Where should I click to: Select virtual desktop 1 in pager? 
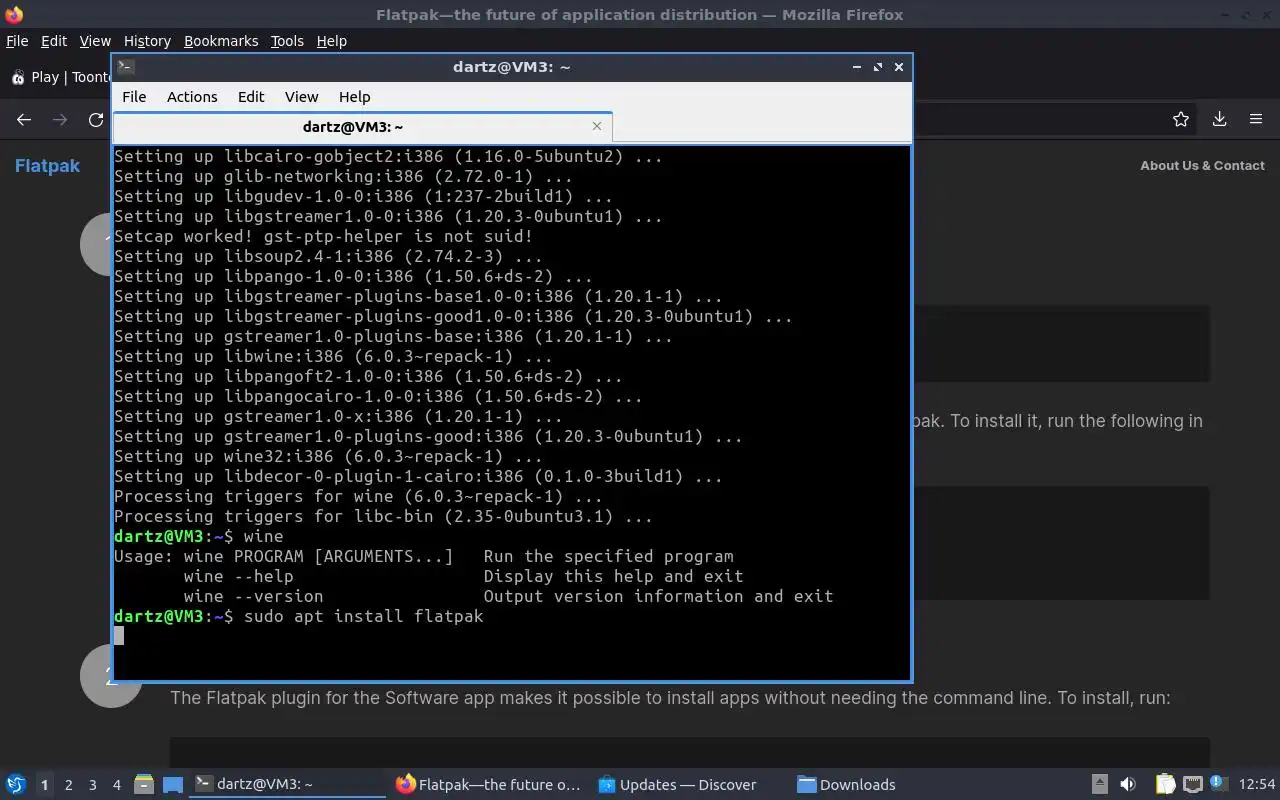(44, 785)
